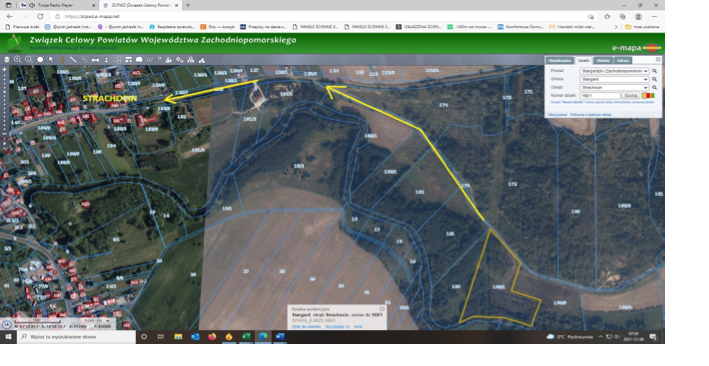Click the speech bubble comment tool
The height and width of the screenshot is (366, 709).
click(x=139, y=60)
